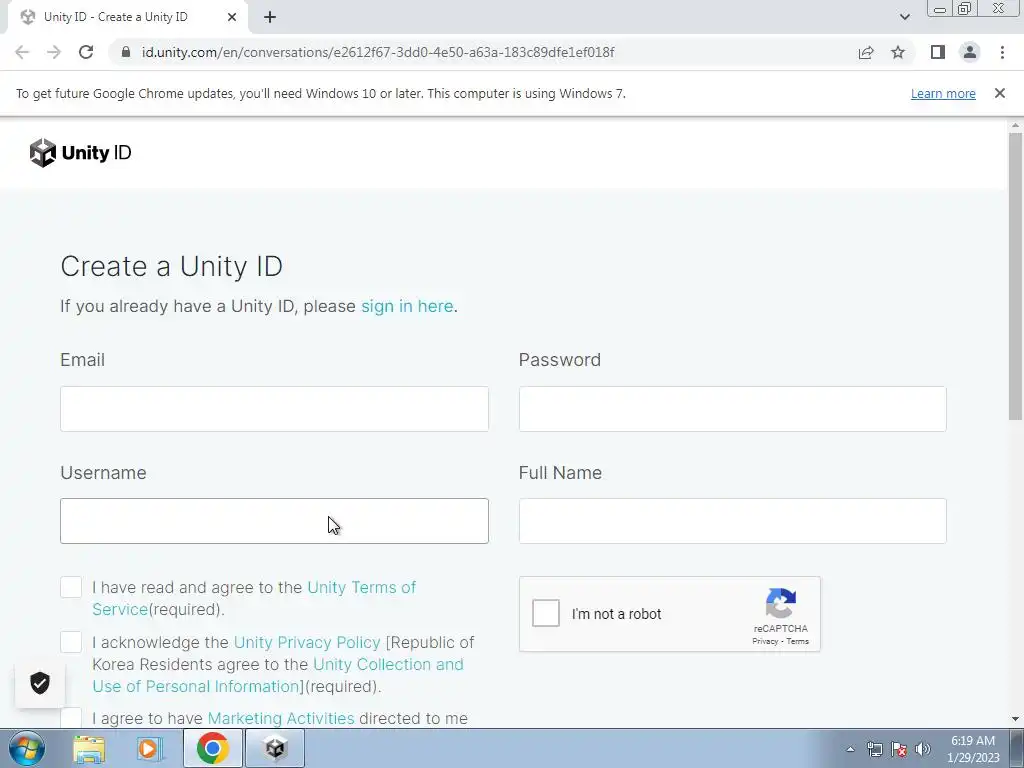1024x768 pixels.
Task: Open File Explorer from taskbar
Action: pos(89,748)
